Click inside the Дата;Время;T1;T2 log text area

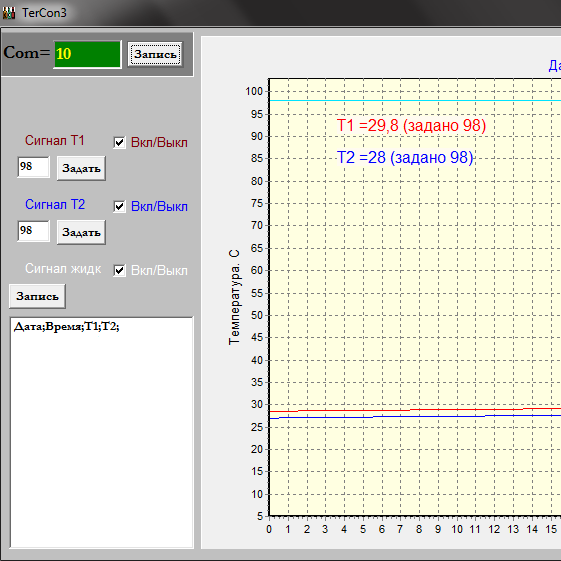coord(102,432)
